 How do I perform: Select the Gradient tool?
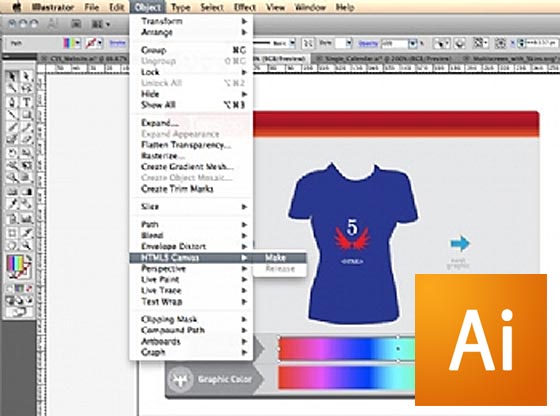pos(26,192)
